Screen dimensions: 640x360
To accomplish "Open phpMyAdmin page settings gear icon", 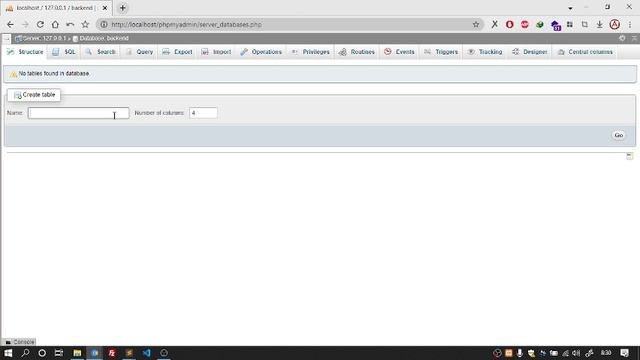I will coord(622,38).
